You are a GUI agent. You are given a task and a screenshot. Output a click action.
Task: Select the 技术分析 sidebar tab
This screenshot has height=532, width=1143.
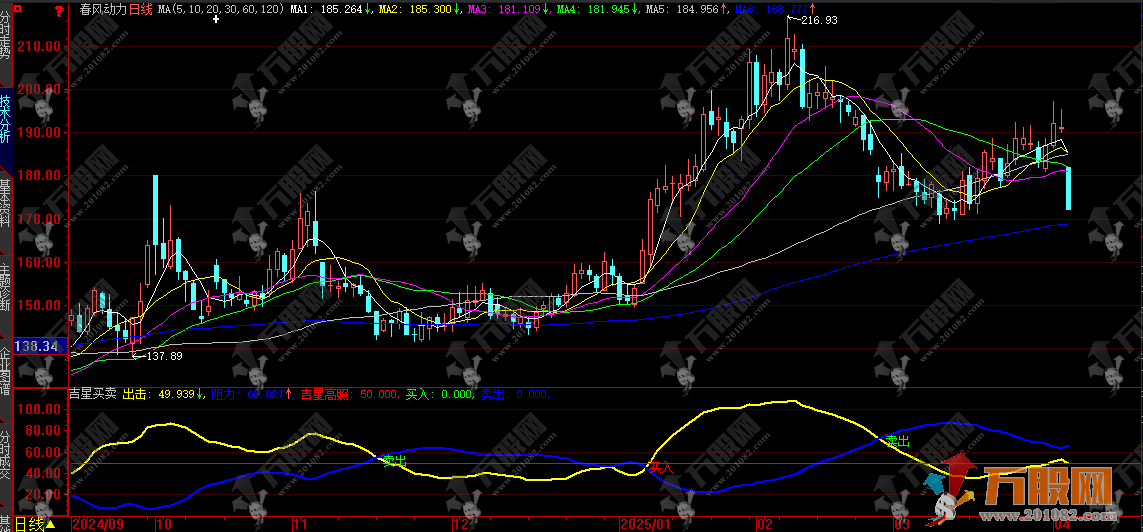coord(6,119)
